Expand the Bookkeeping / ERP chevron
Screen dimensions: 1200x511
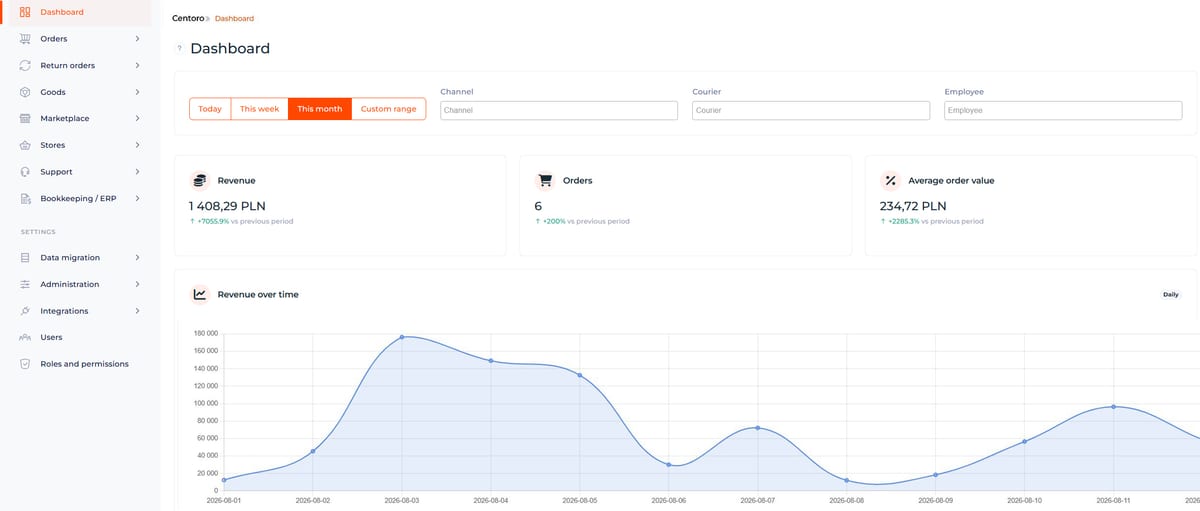click(x=137, y=198)
